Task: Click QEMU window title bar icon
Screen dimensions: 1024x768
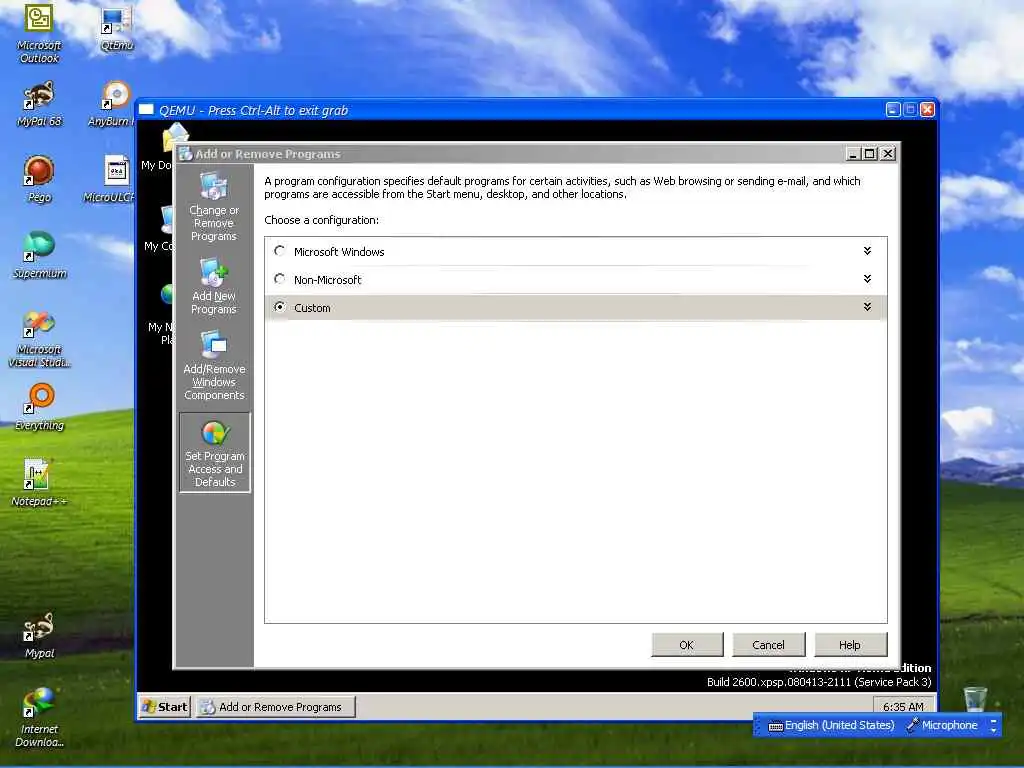Action: (x=146, y=110)
